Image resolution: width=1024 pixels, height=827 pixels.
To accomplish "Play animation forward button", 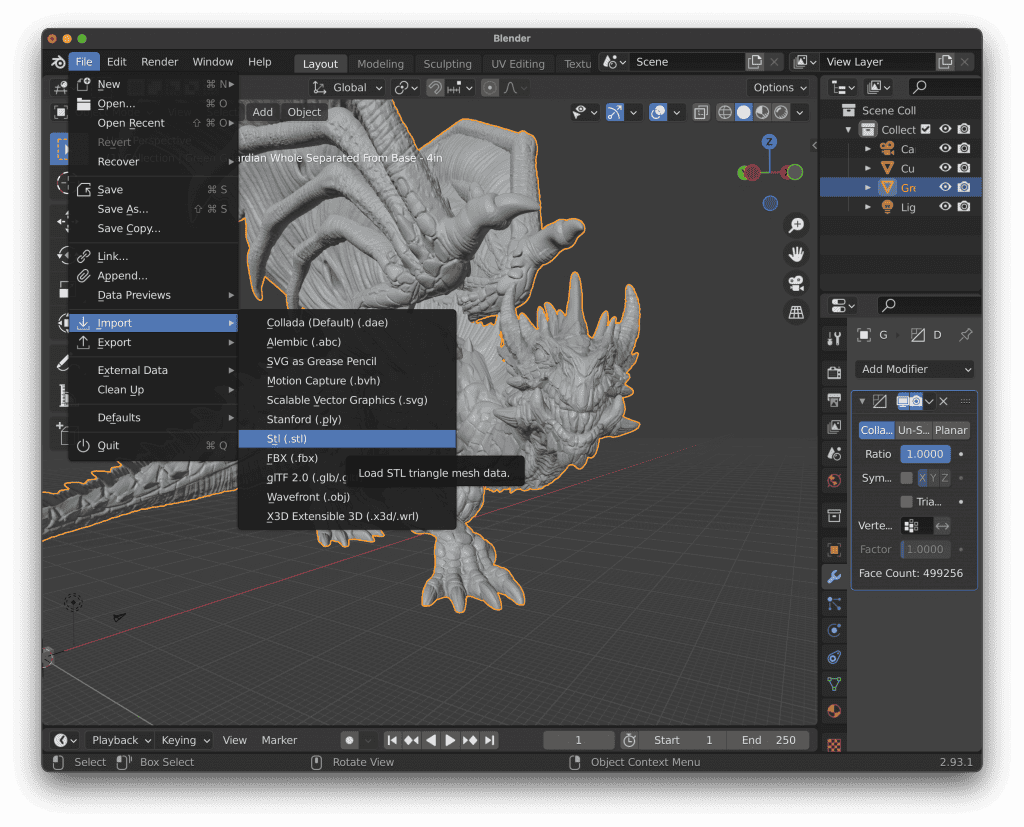I will point(450,740).
